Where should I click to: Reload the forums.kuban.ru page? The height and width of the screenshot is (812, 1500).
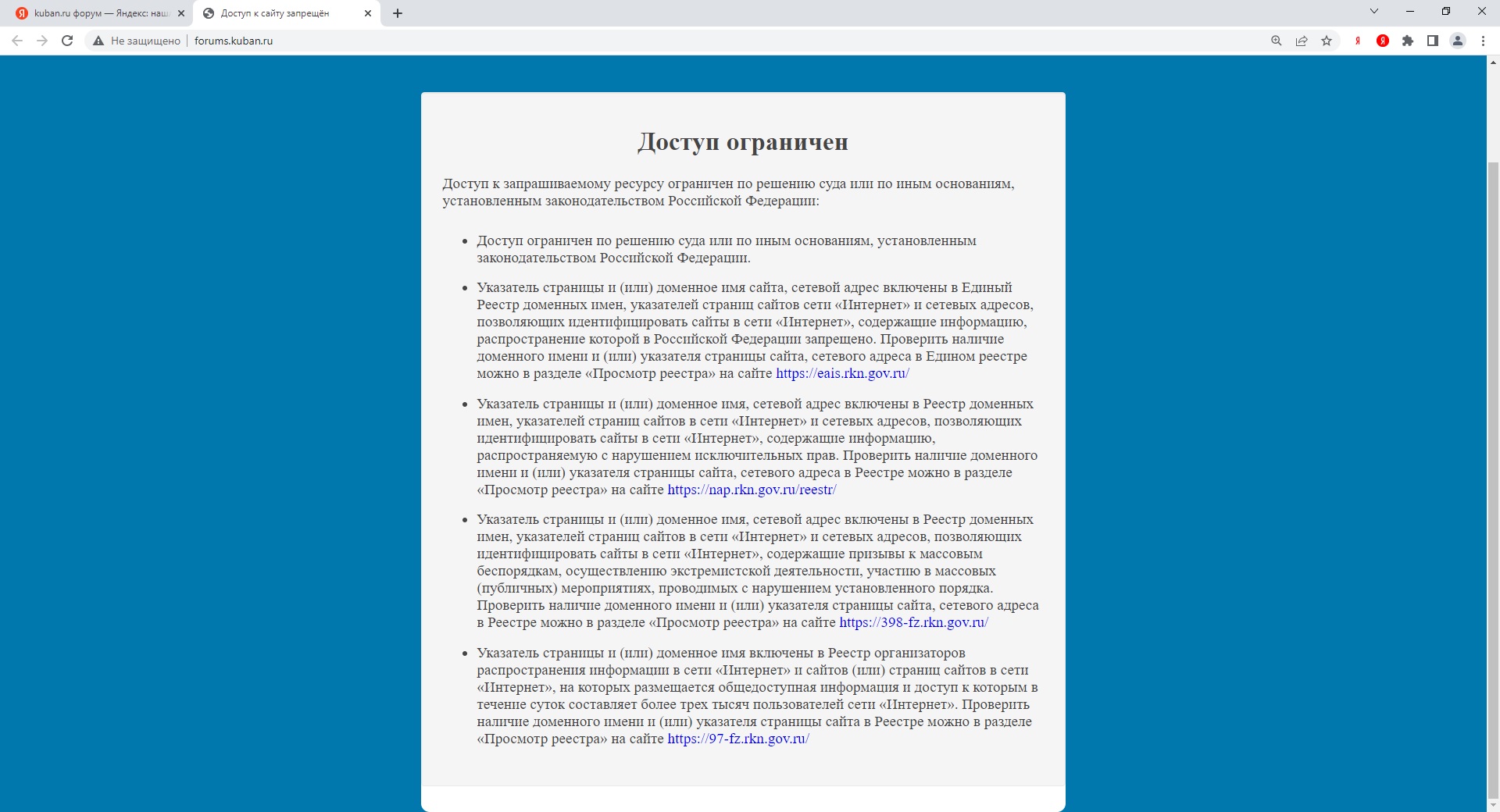[x=67, y=41]
